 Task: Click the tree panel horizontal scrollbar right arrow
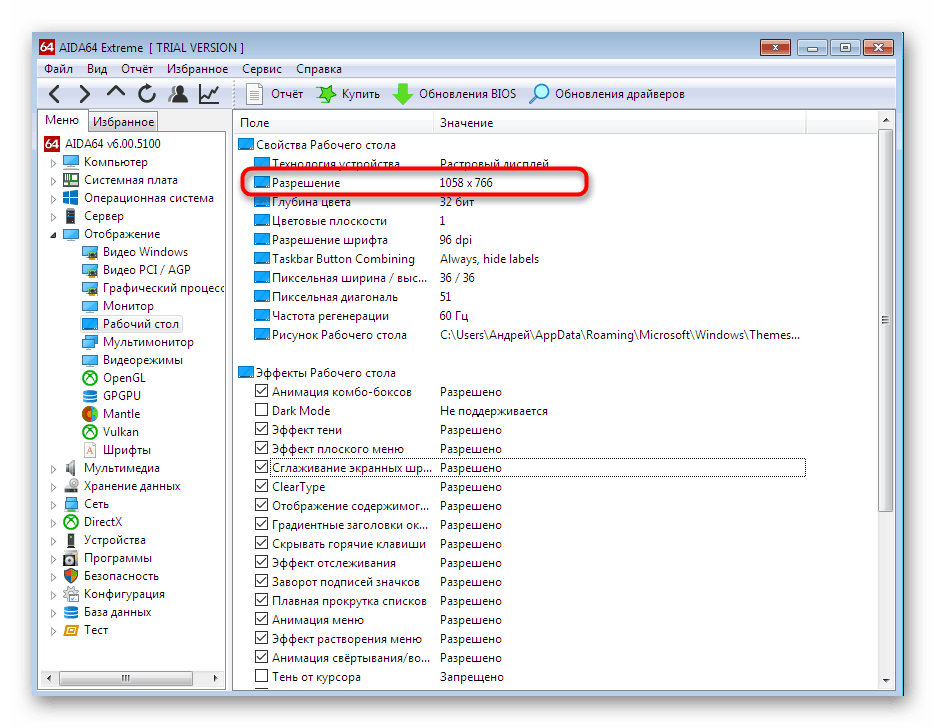[215, 678]
